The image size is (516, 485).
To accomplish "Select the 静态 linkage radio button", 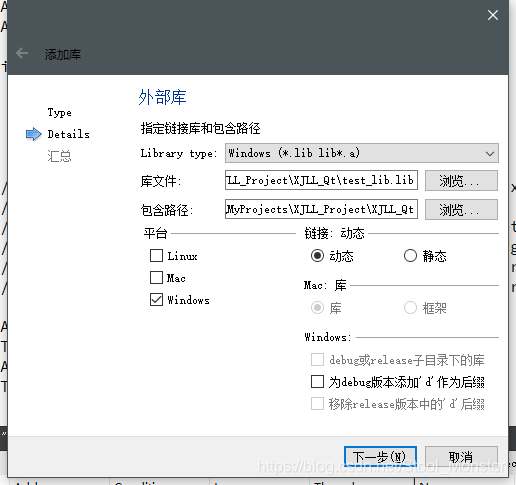I will coord(410,256).
